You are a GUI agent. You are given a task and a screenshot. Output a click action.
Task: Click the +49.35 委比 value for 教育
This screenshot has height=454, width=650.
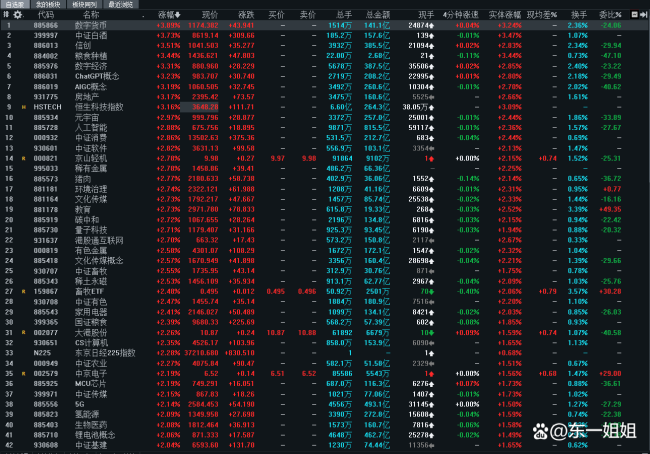tap(610, 209)
